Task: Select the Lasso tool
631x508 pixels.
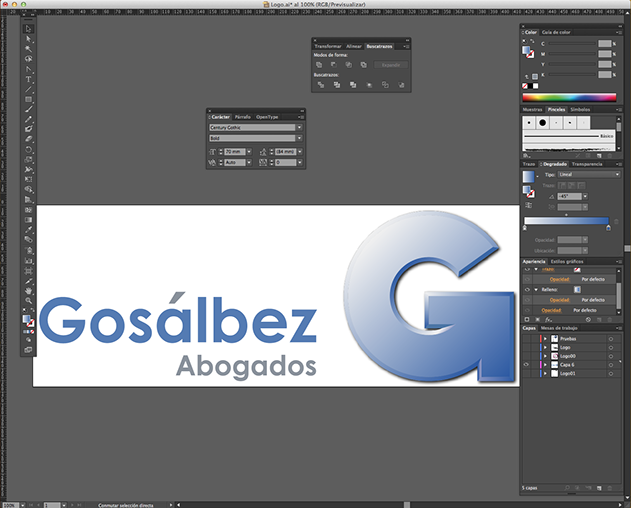Action: pyautogui.click(x=28, y=59)
